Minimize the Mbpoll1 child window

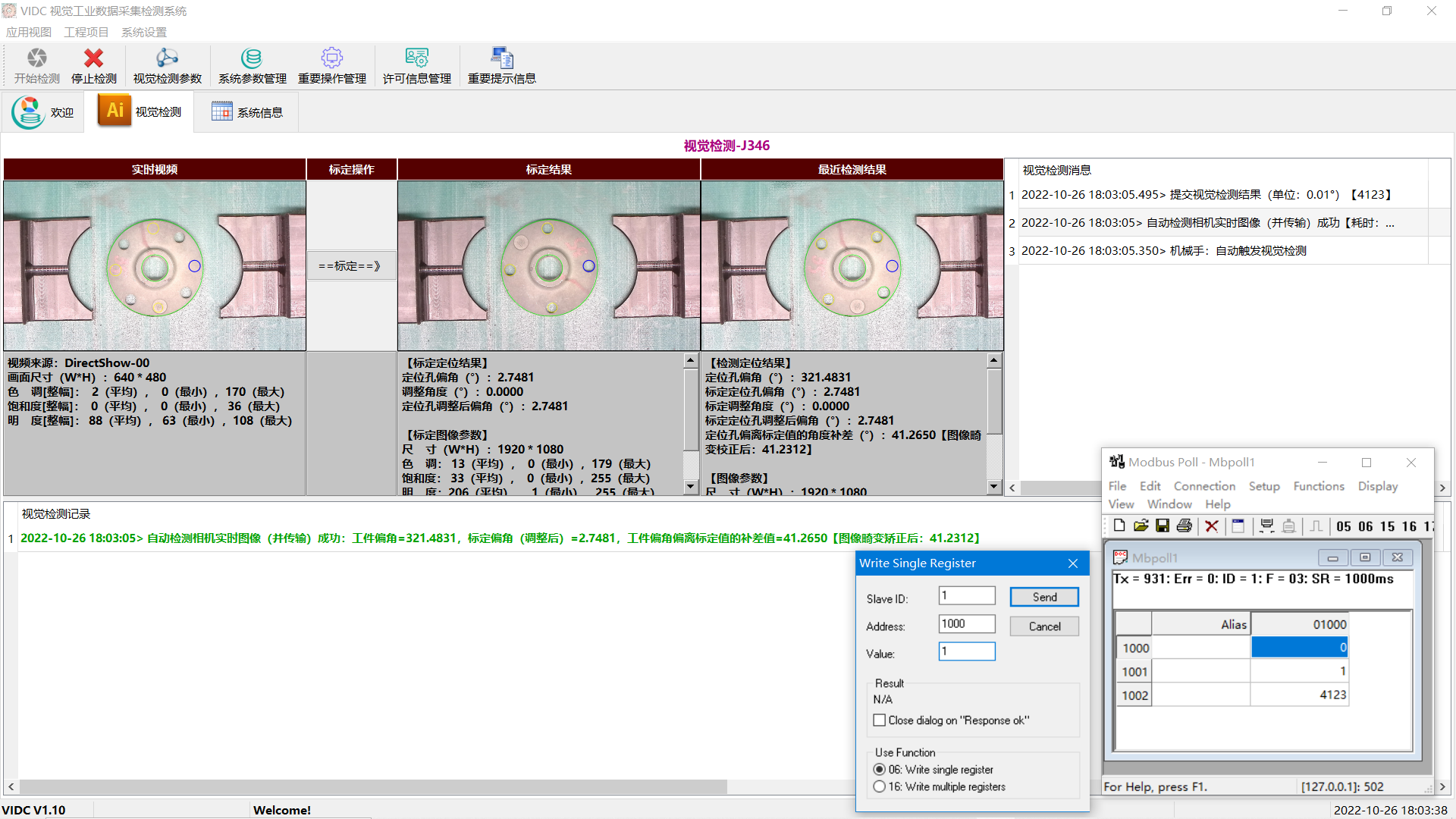(1332, 557)
